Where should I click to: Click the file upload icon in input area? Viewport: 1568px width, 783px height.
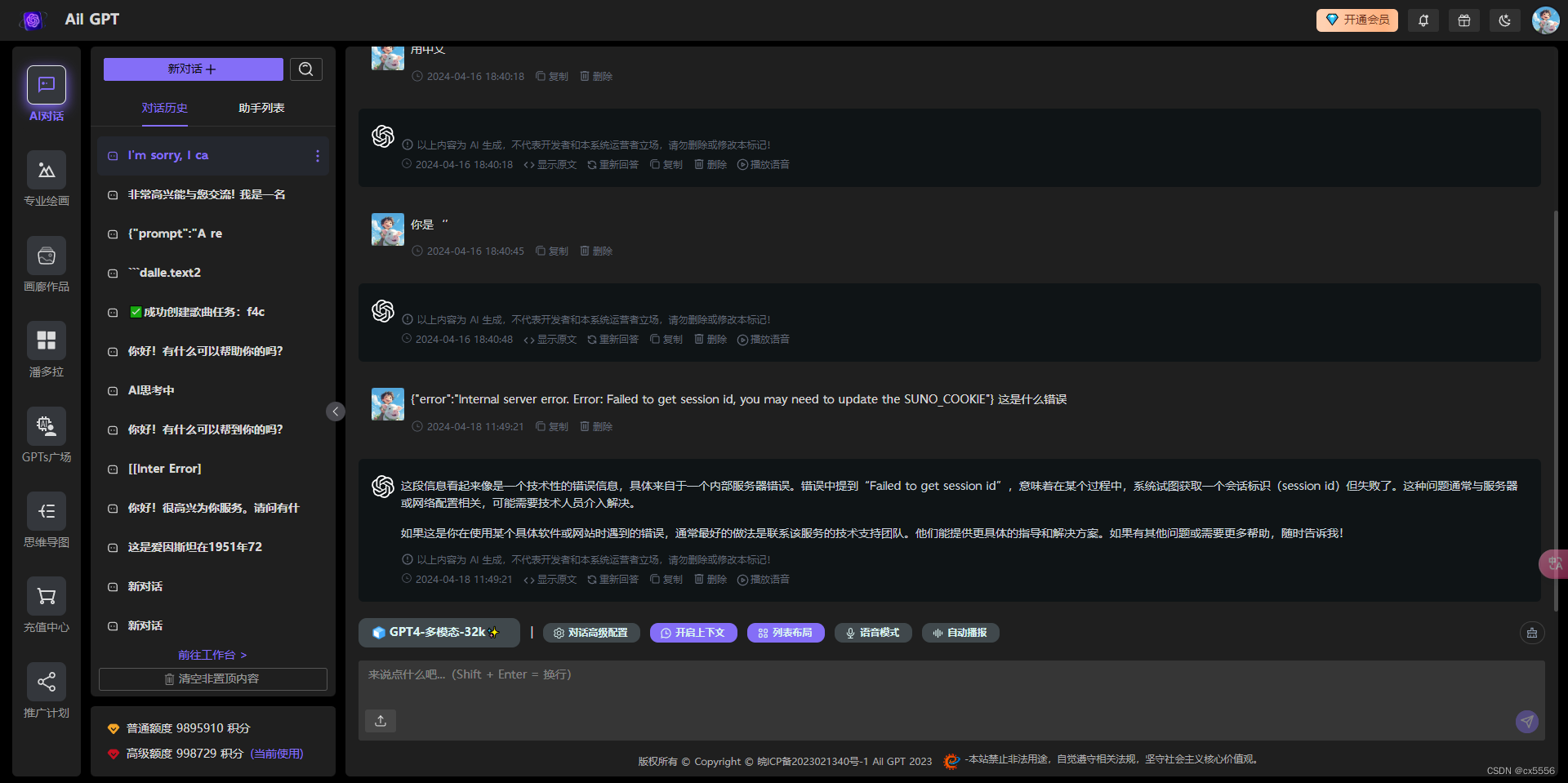380,721
